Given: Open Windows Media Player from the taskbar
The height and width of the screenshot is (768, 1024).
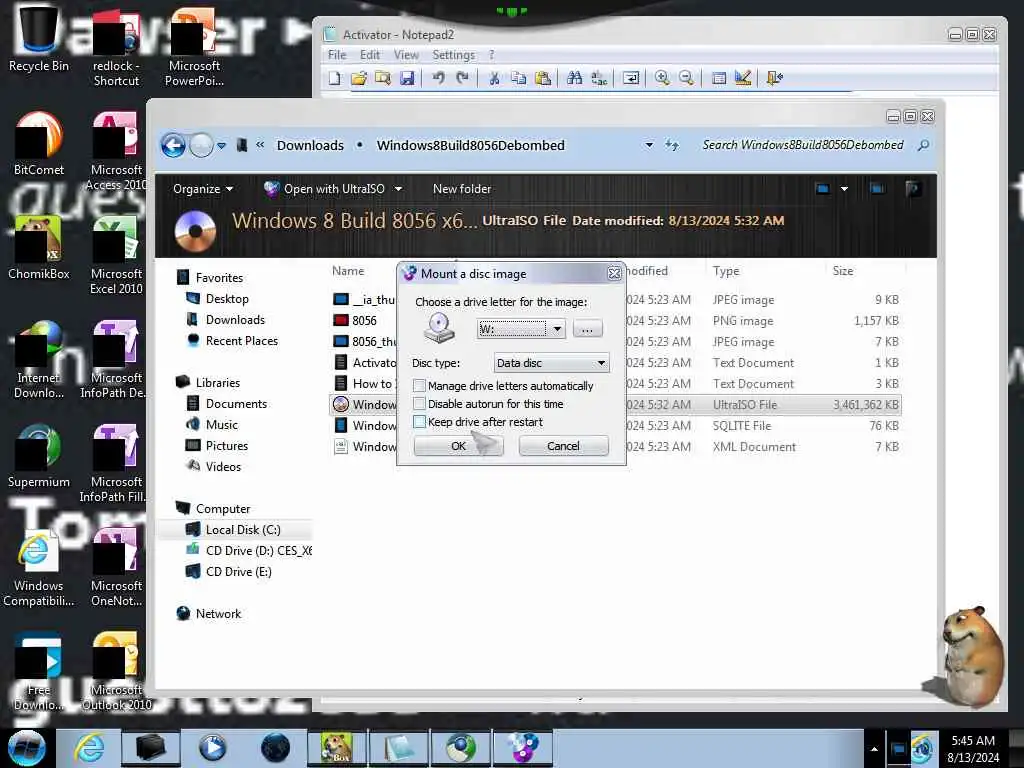Looking at the screenshot, I should (212, 748).
